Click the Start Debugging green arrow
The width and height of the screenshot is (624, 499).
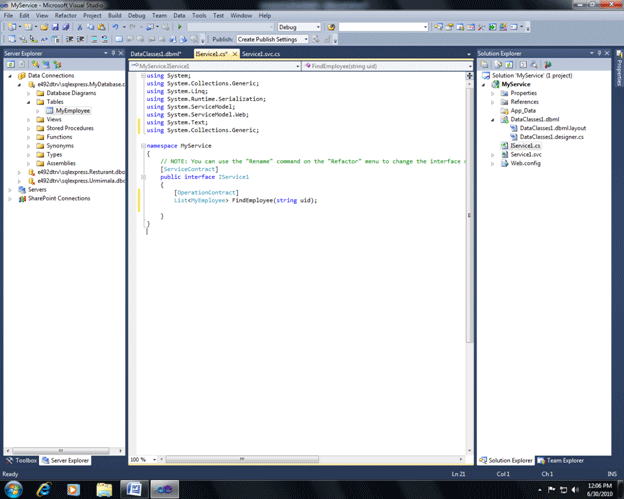[179, 27]
